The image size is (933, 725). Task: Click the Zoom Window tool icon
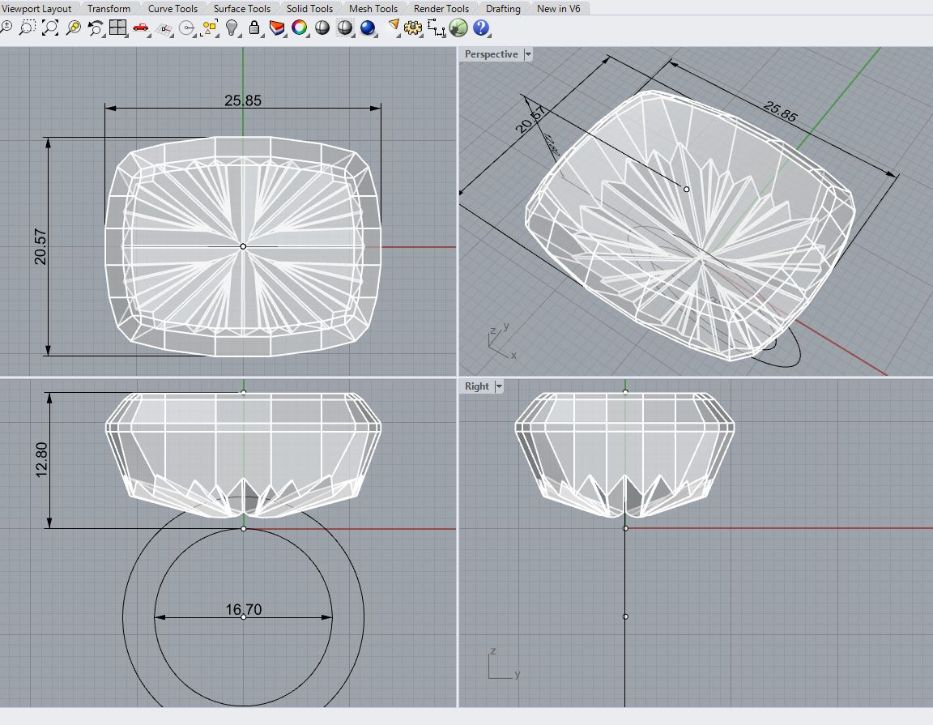[x=28, y=28]
